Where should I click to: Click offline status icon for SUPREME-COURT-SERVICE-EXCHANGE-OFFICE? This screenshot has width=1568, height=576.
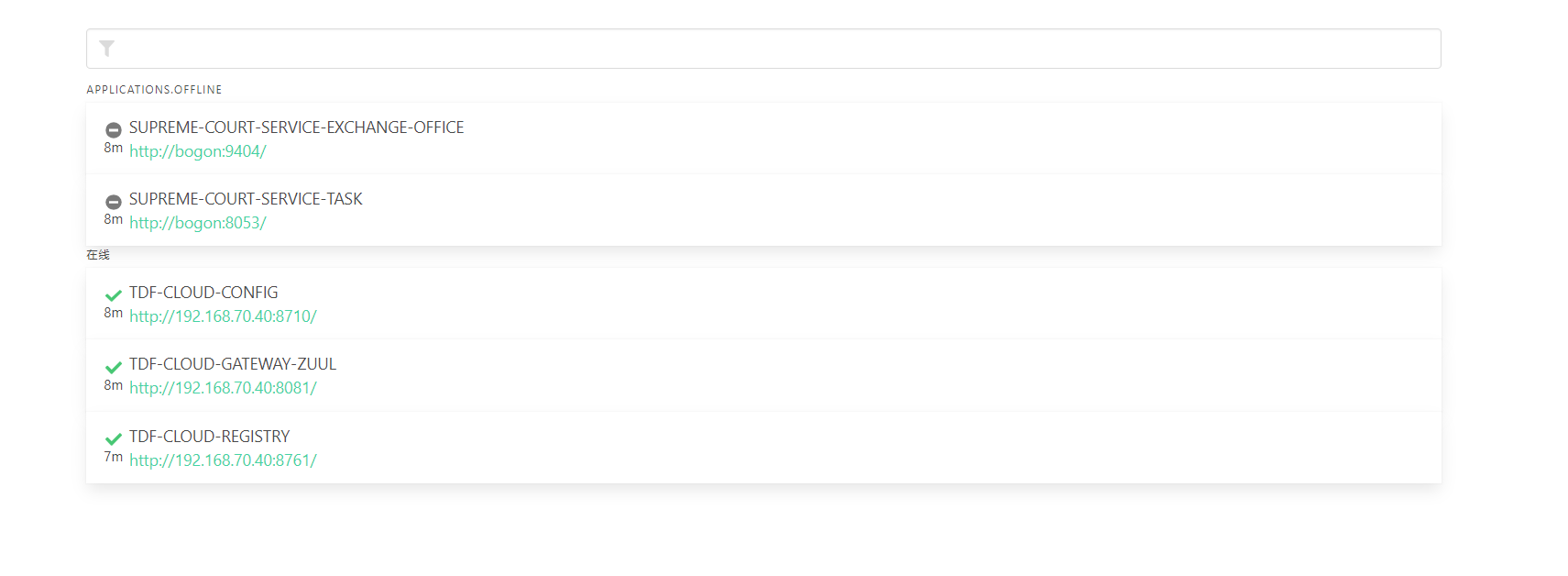point(114,129)
